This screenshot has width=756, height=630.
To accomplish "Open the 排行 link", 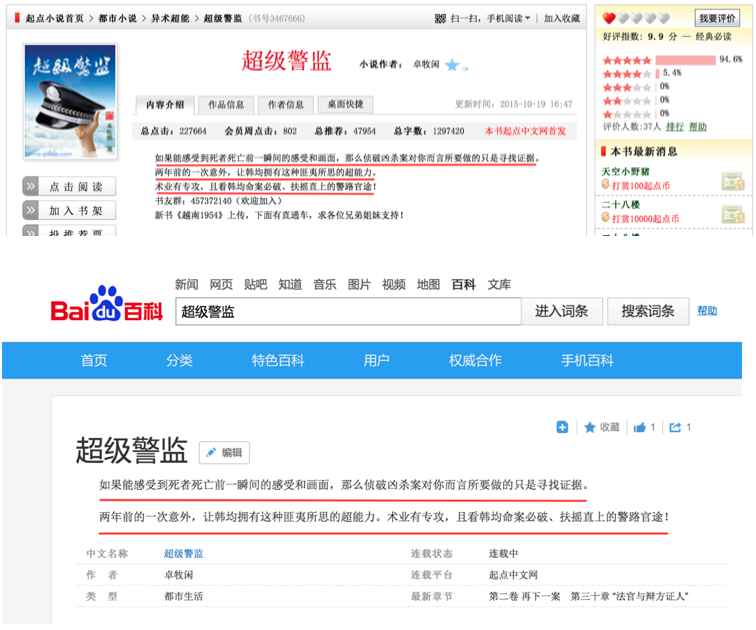I will pos(675,127).
